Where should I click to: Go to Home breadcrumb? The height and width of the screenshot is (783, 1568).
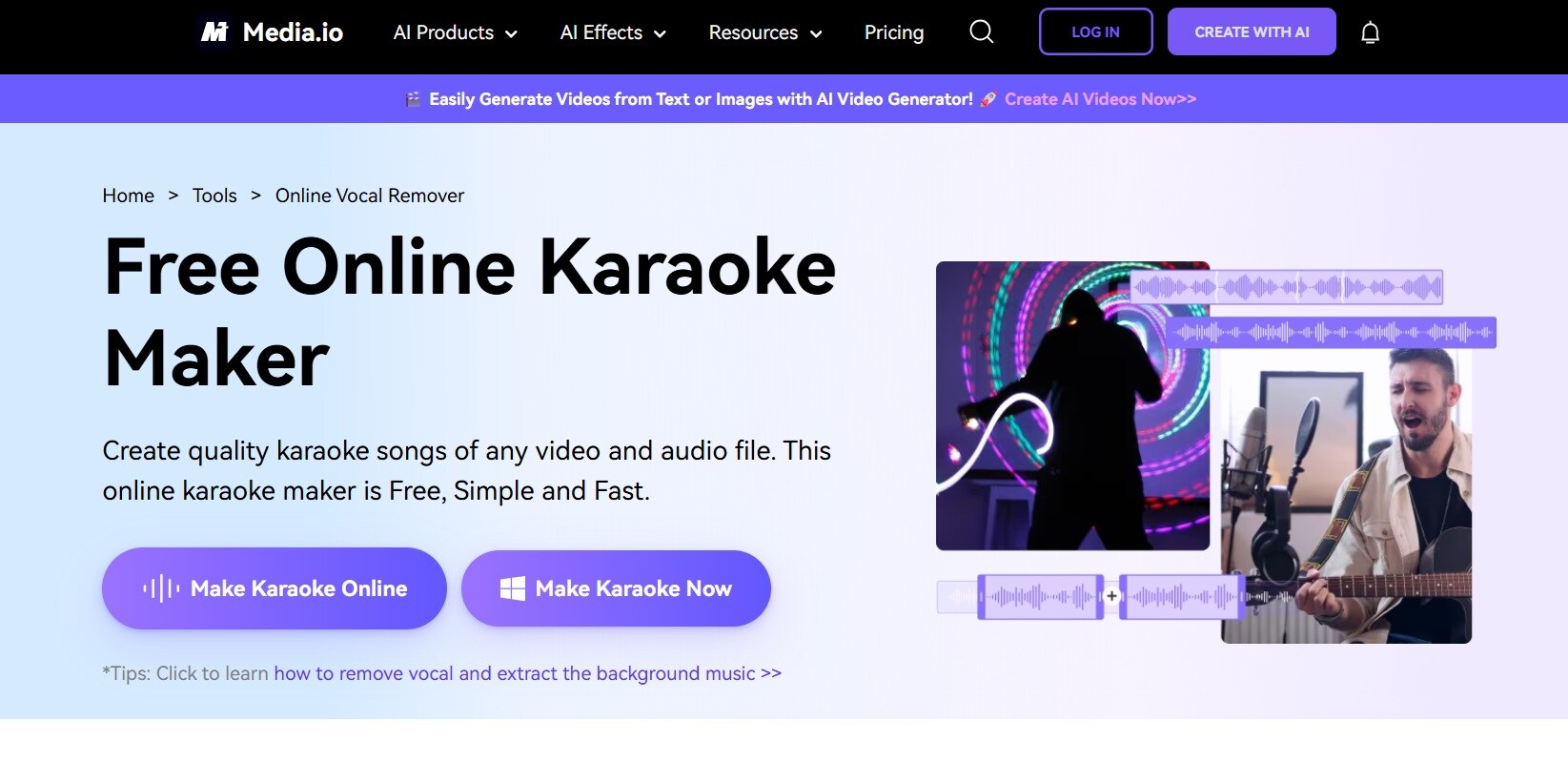pos(129,196)
